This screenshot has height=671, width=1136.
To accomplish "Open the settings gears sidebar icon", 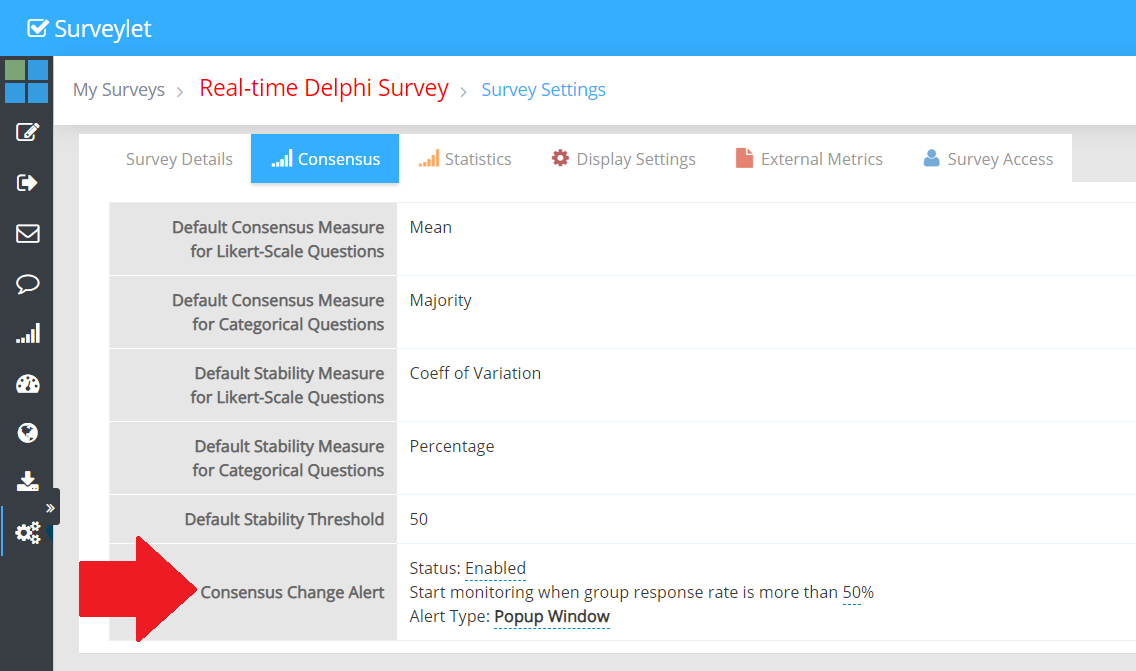I will [27, 532].
